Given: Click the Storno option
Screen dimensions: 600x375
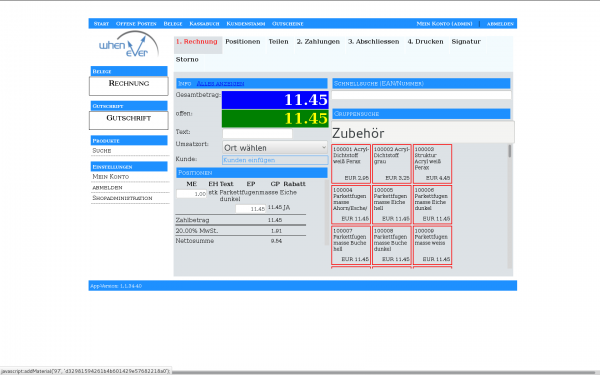Looking at the screenshot, I should [x=187, y=59].
